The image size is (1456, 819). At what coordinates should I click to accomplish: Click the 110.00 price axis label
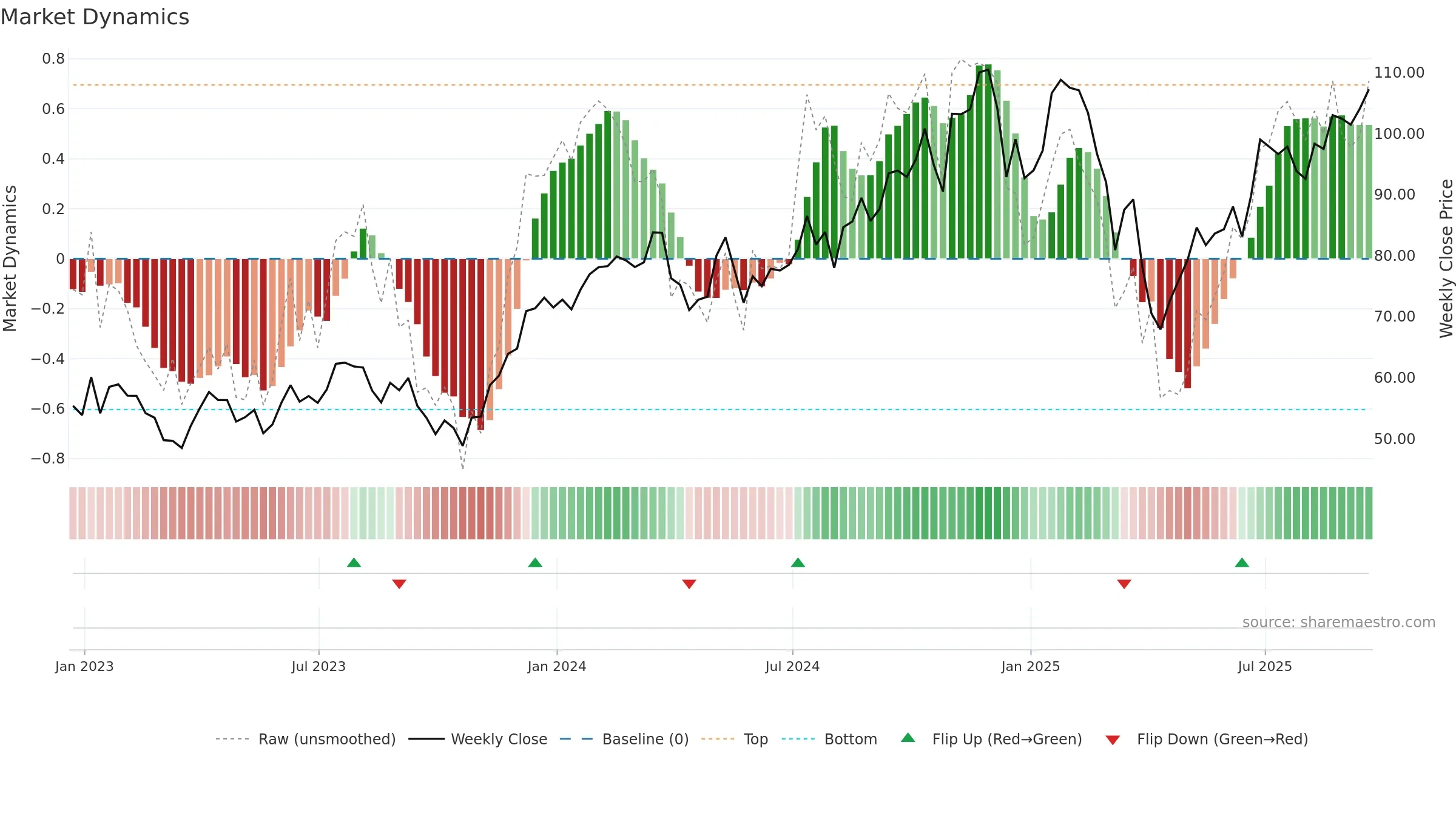click(x=1399, y=72)
